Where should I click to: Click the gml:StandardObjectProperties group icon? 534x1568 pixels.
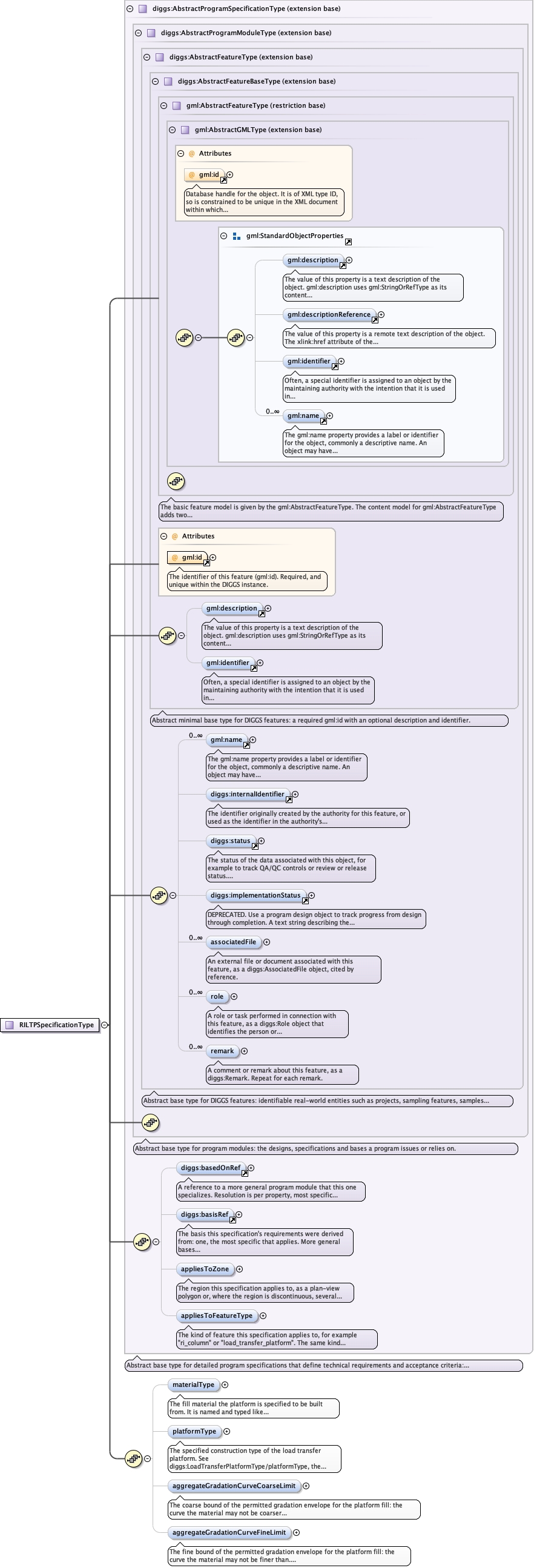click(x=237, y=236)
